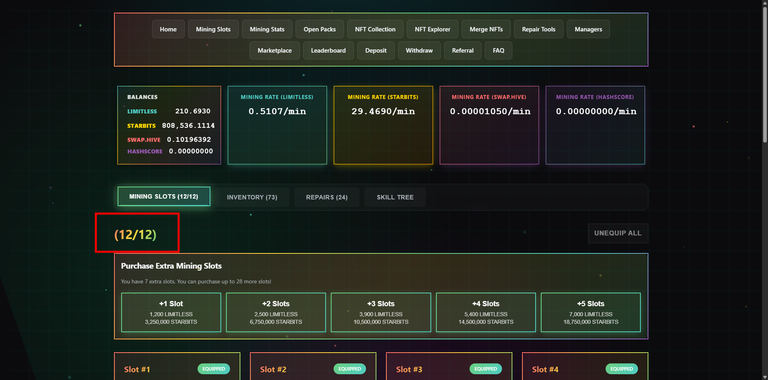
Task: Click the LIMITLESS mining rate card
Action: pyautogui.click(x=277, y=125)
